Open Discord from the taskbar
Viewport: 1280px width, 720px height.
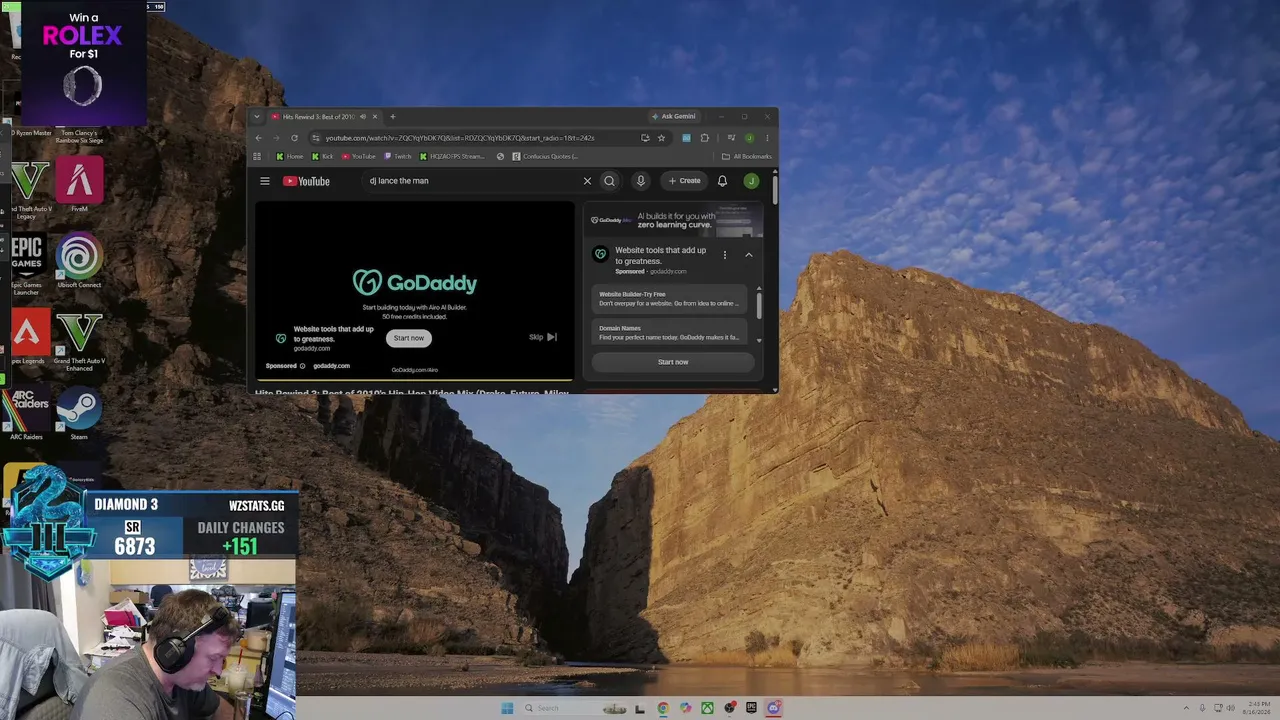click(x=773, y=708)
